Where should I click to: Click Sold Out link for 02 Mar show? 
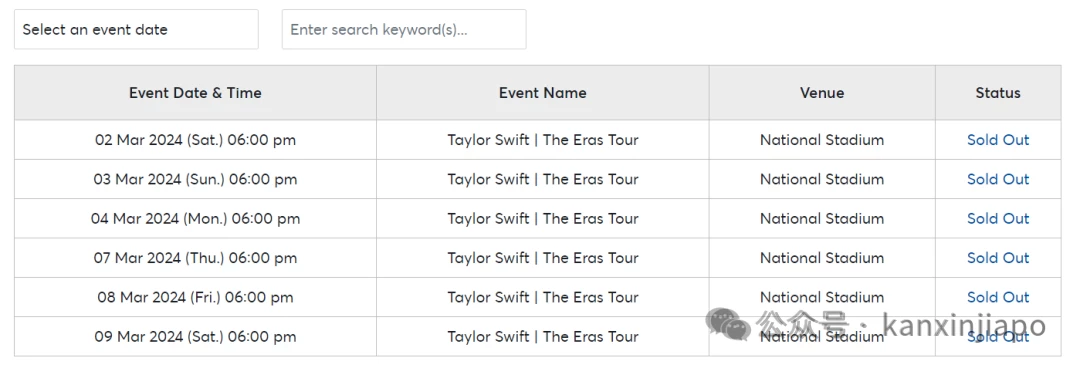pos(998,140)
